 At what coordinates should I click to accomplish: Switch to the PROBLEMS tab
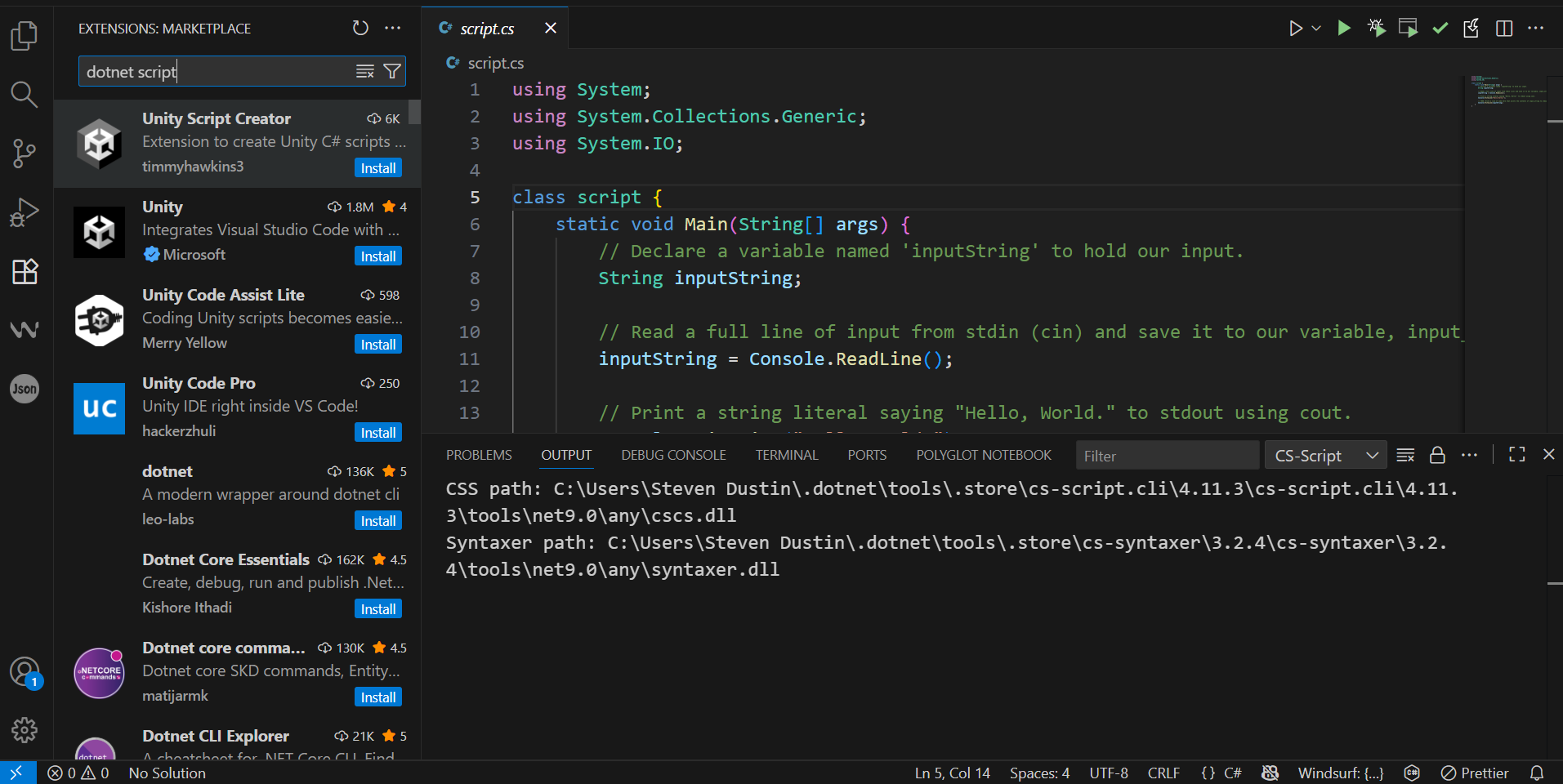pyautogui.click(x=479, y=455)
